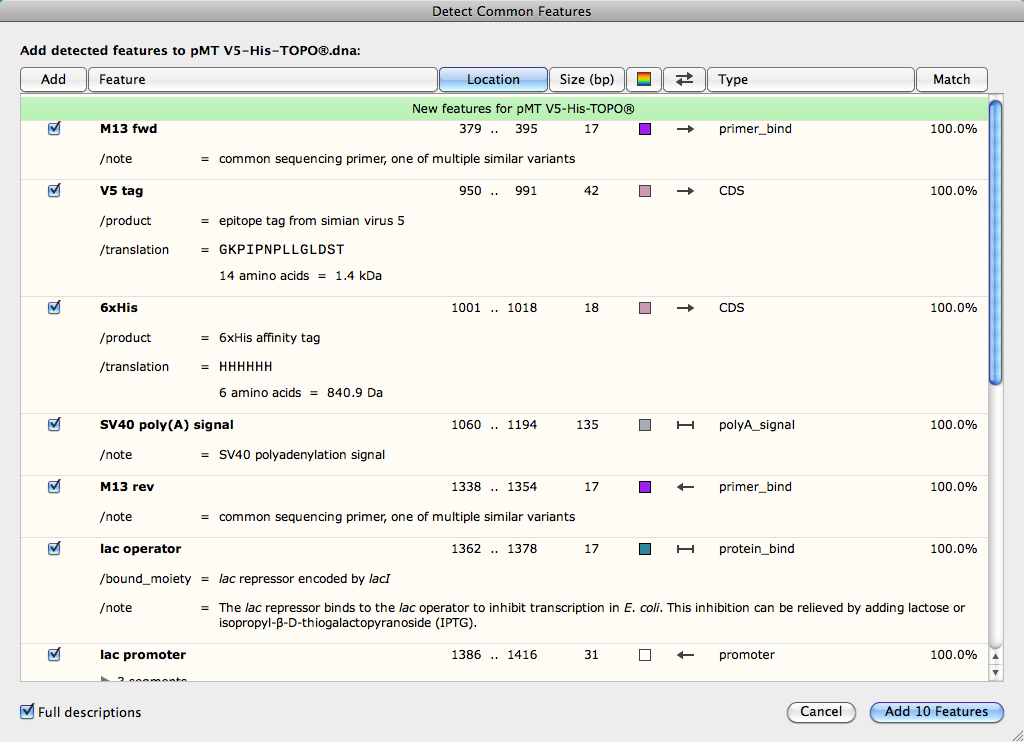Image resolution: width=1024 pixels, height=742 pixels.
Task: Click the directionality arrows column header icon
Action: click(684, 79)
